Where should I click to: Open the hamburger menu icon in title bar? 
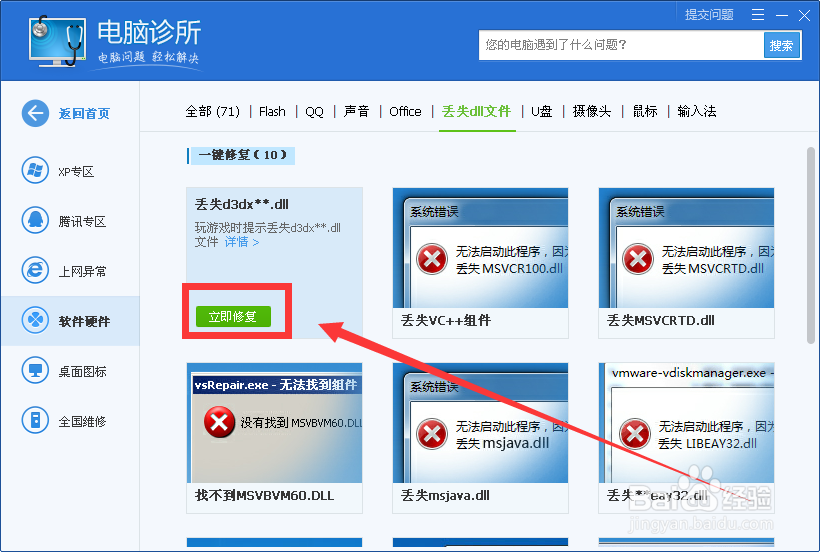758,15
